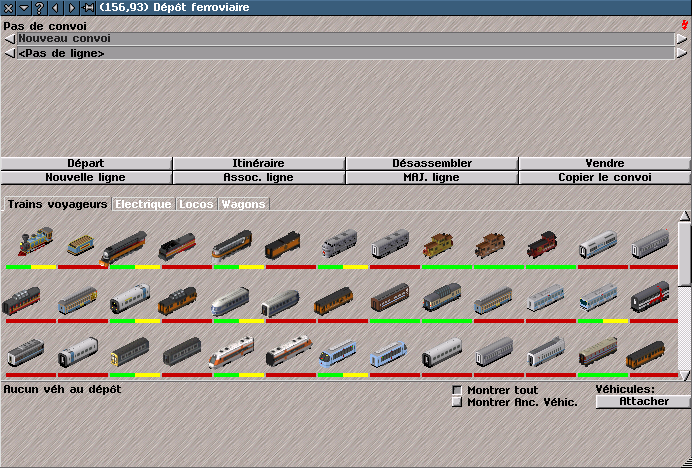Click the help question mark icon

(40, 7)
